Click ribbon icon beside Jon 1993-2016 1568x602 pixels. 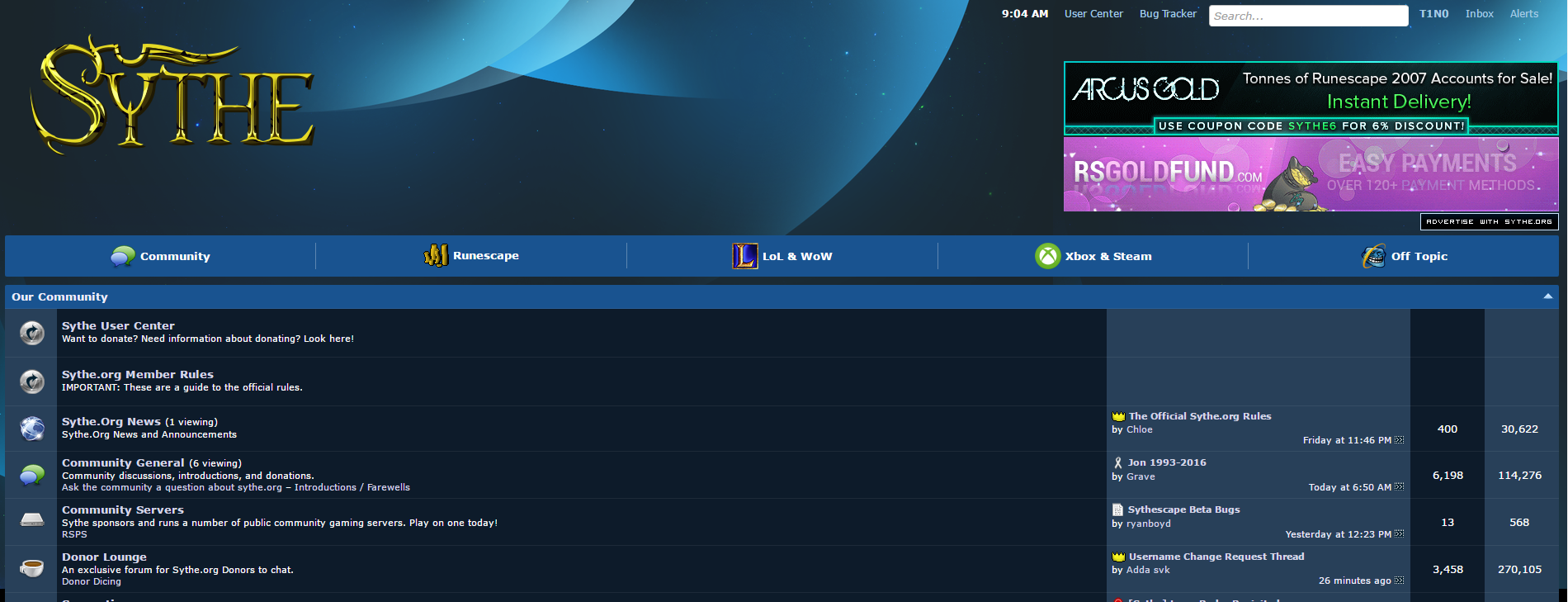1118,463
